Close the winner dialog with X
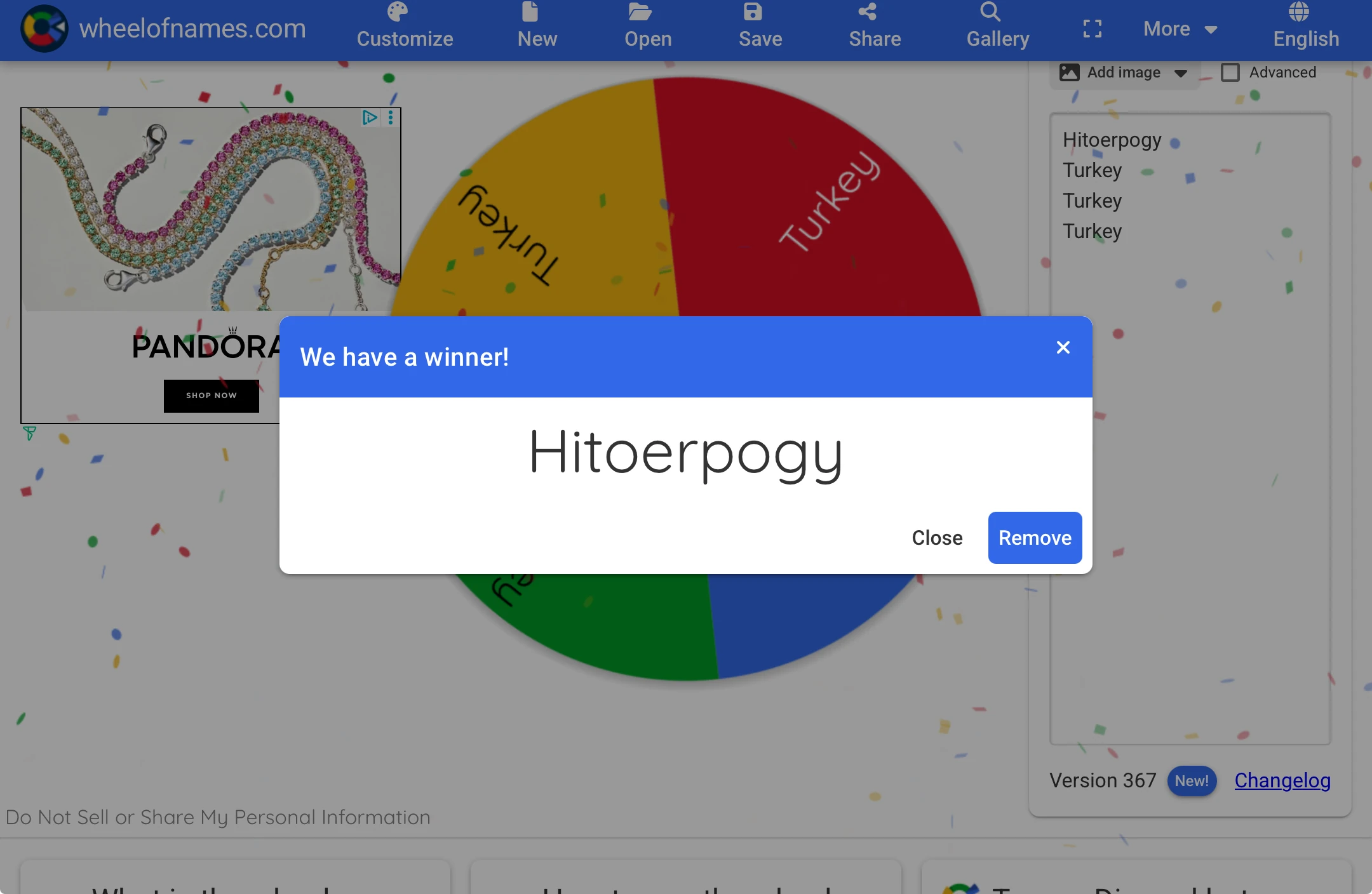 point(1063,347)
